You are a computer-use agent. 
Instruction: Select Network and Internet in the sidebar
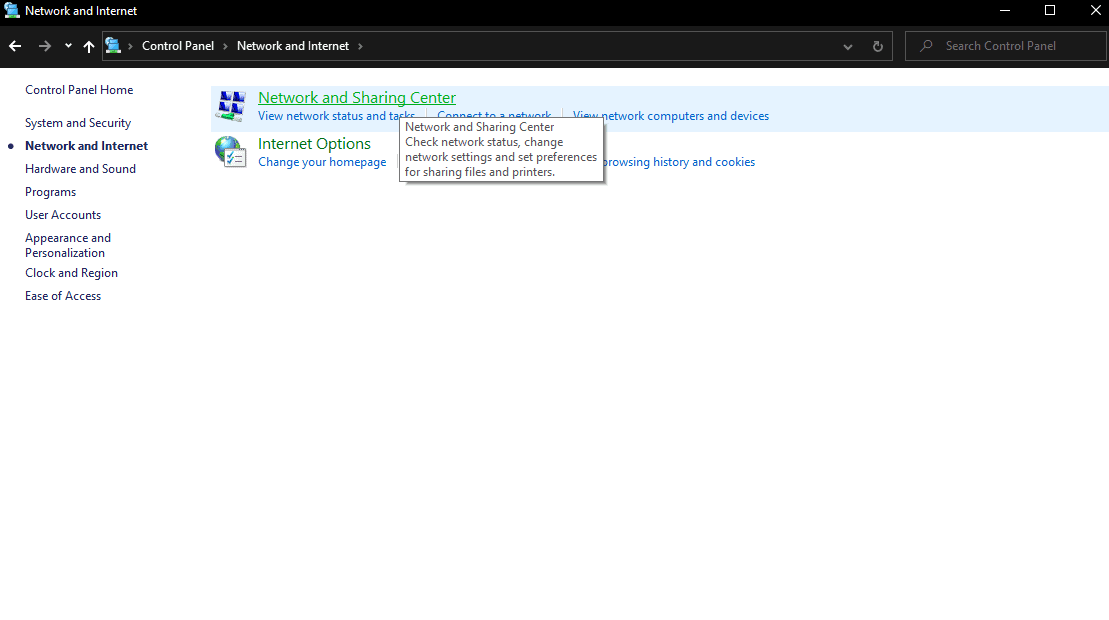click(85, 145)
